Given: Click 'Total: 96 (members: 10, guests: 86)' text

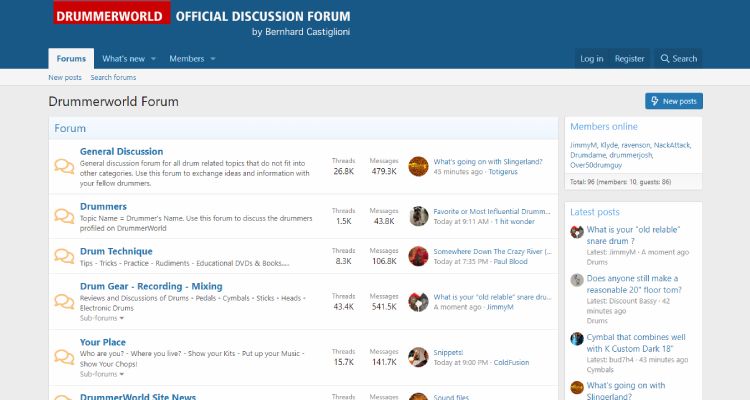Looking at the screenshot, I should point(620,182).
